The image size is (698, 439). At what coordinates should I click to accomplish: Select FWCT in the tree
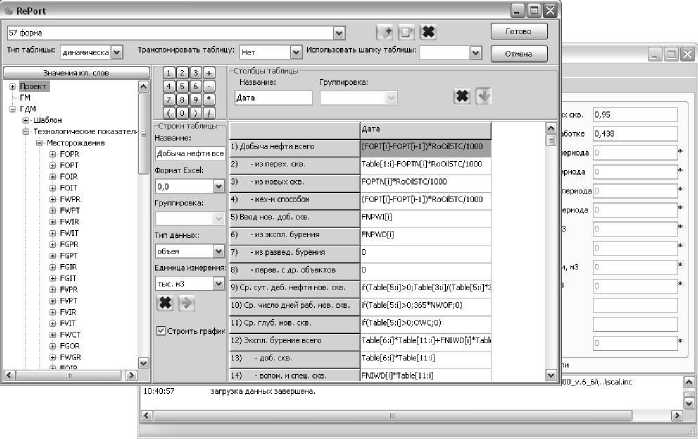pyautogui.click(x=70, y=334)
